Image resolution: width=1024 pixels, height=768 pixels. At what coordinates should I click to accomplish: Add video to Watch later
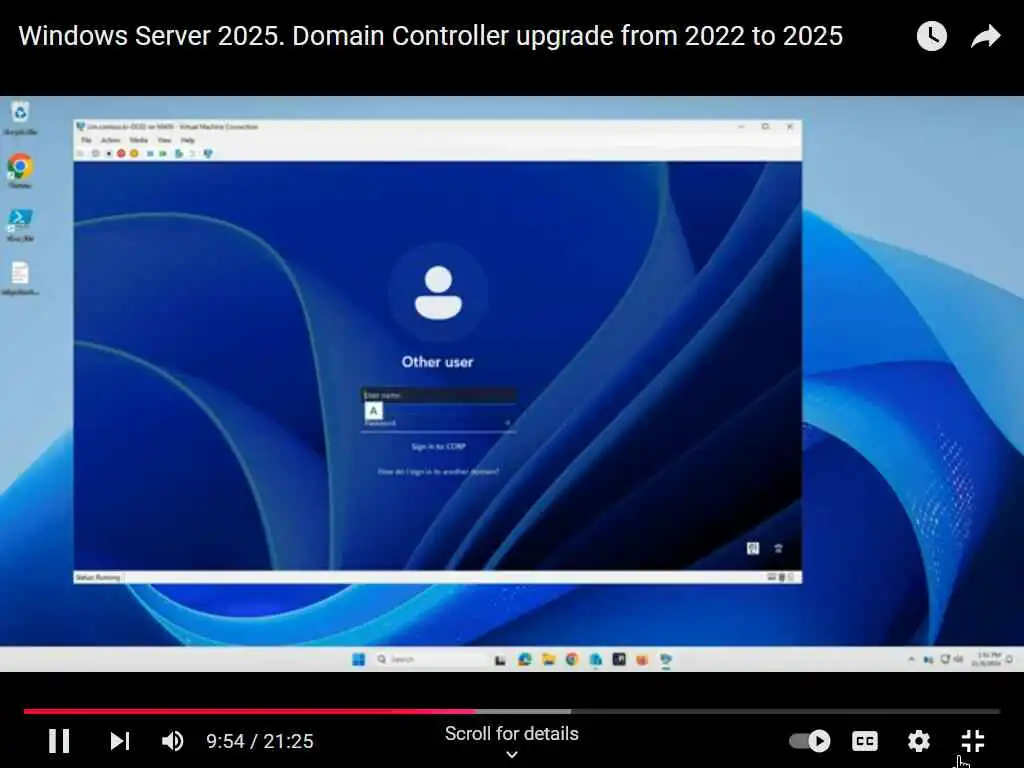point(931,36)
